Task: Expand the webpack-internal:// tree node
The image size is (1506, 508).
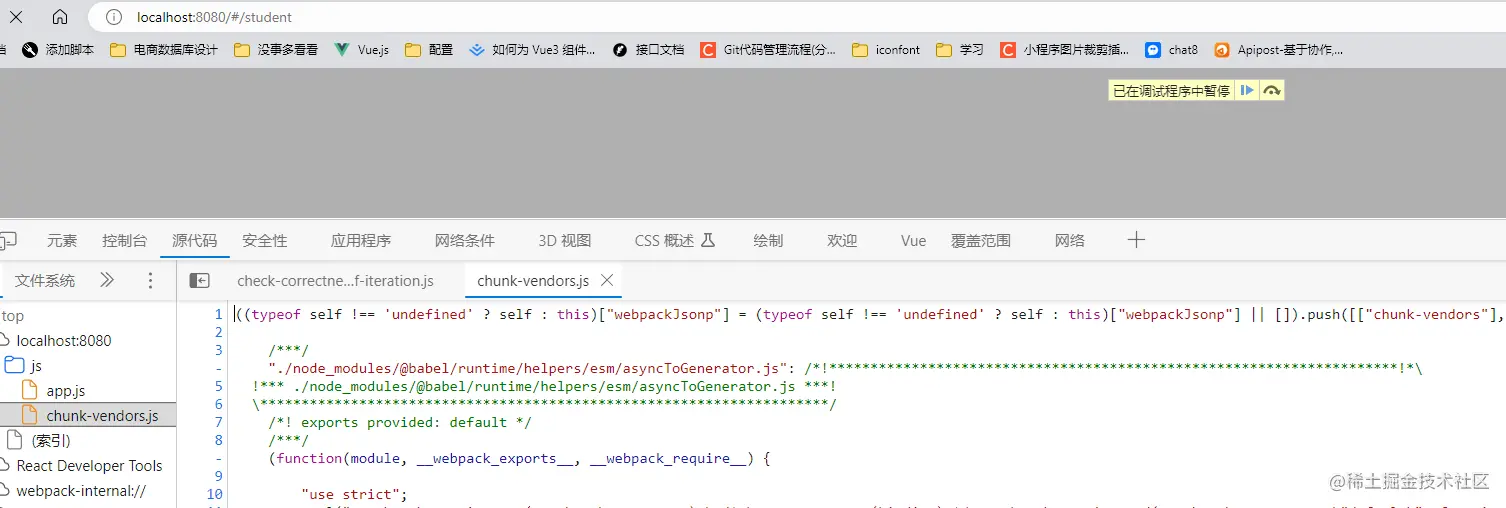Action: coord(81,491)
